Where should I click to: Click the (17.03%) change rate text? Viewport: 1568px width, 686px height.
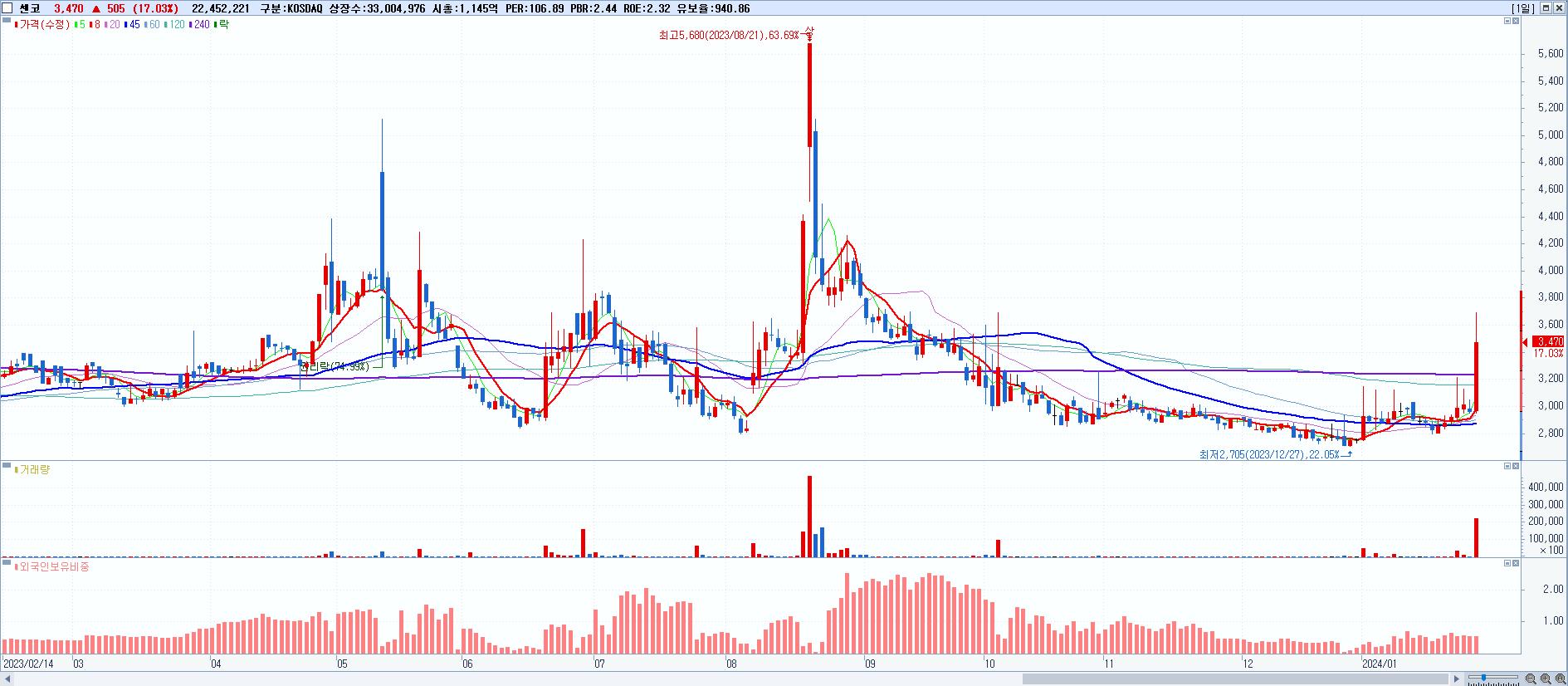(x=155, y=8)
